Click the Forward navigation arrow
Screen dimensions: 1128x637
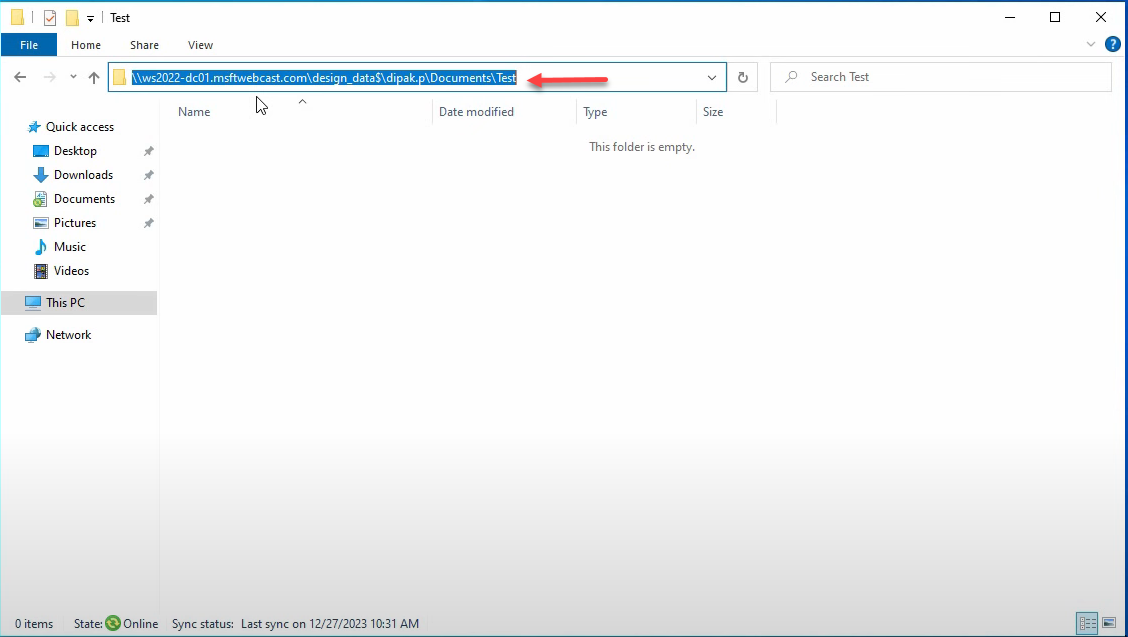pyautogui.click(x=50, y=77)
